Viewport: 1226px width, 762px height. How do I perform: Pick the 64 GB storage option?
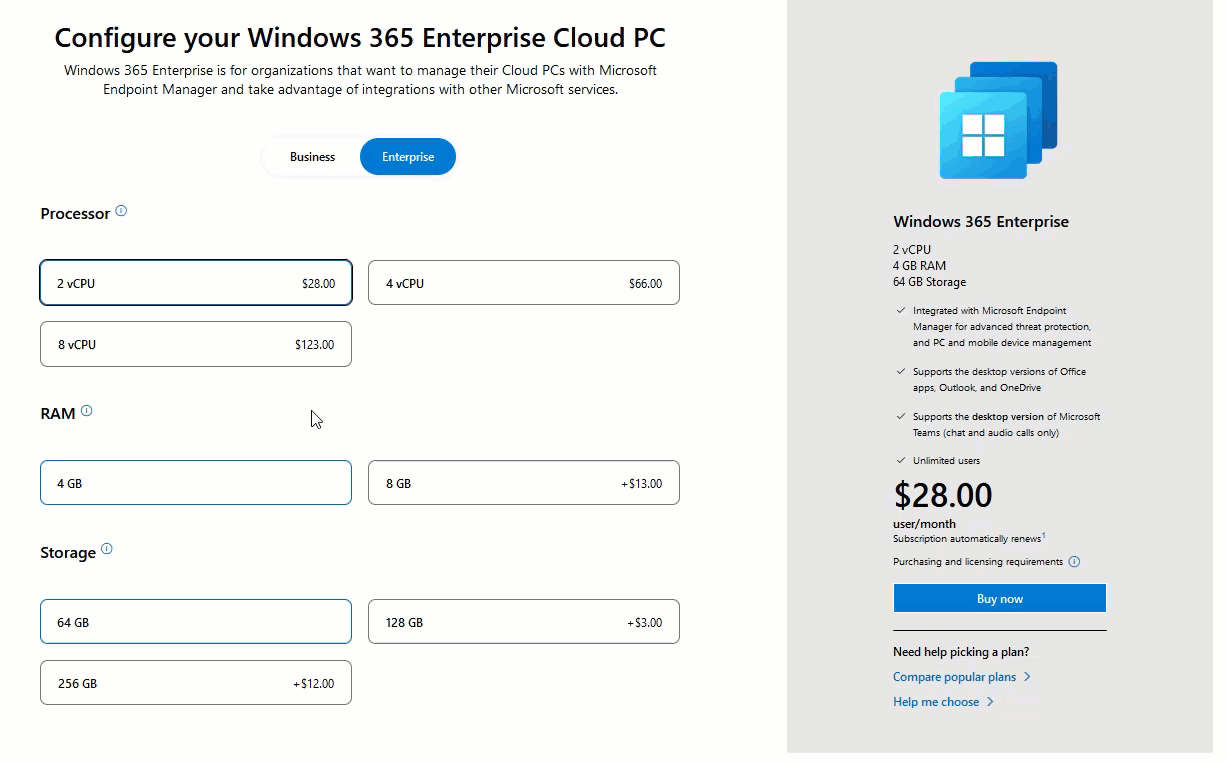(196, 622)
